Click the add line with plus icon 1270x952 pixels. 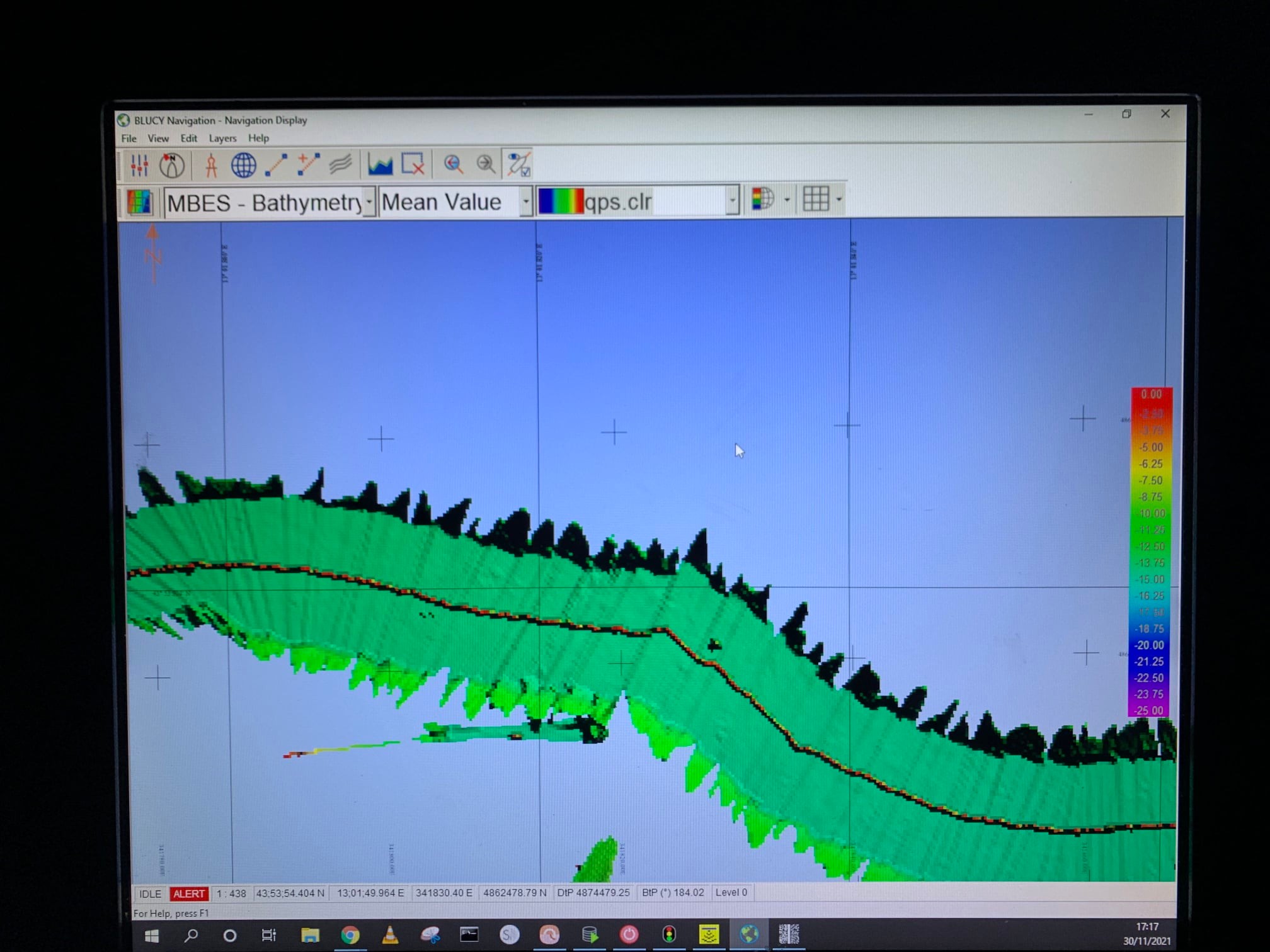click(x=308, y=165)
